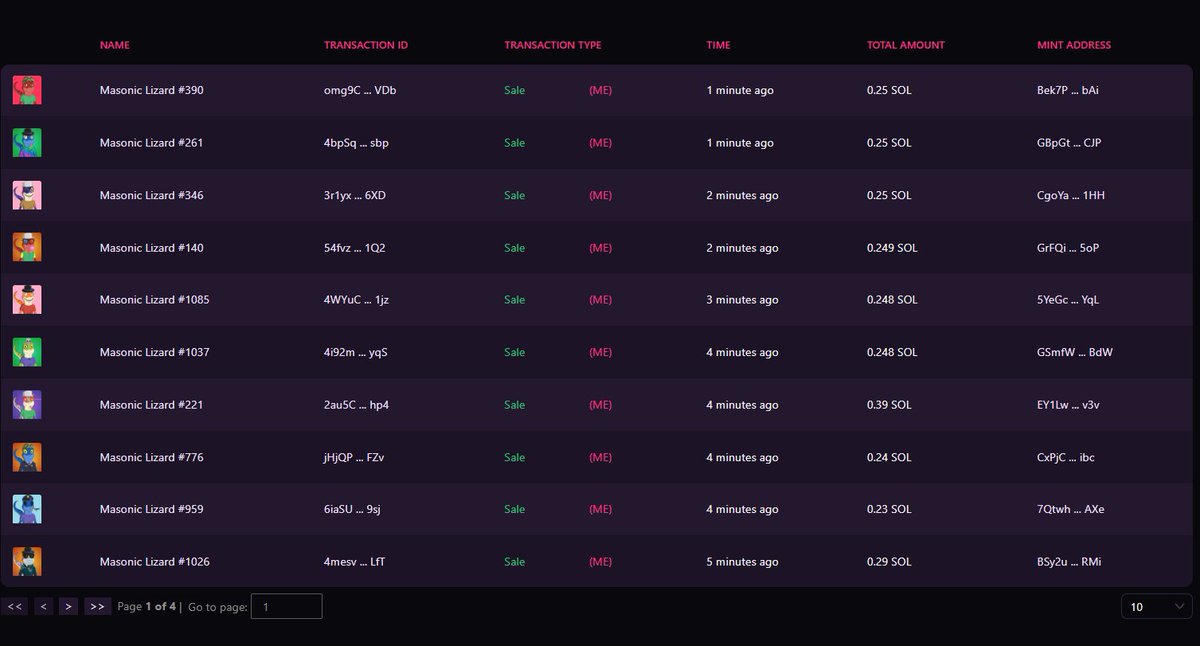Viewport: 1200px width, 646px height.
Task: Sort by TRANSACTION TYPE column header
Action: (553, 45)
